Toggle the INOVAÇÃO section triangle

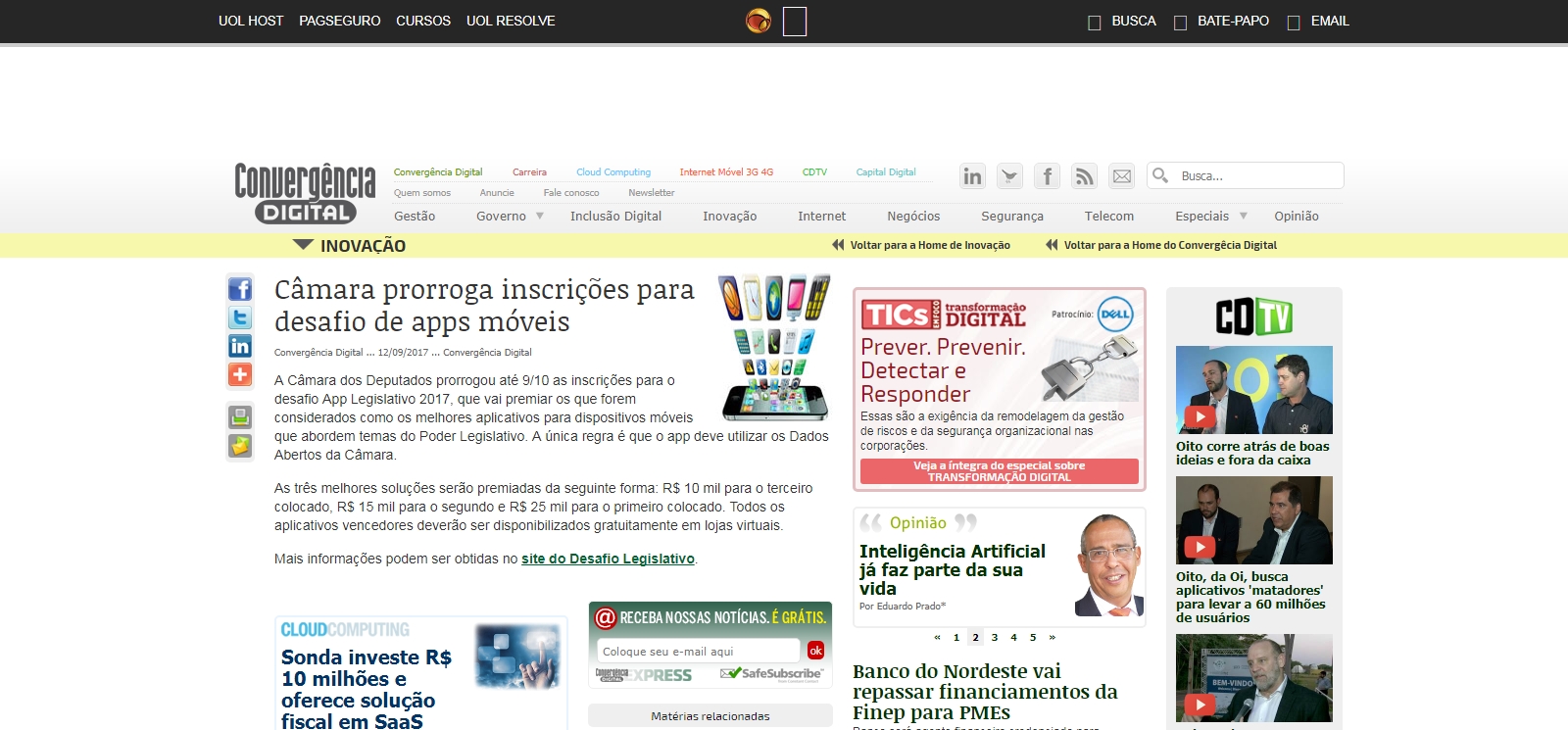pos(303,245)
